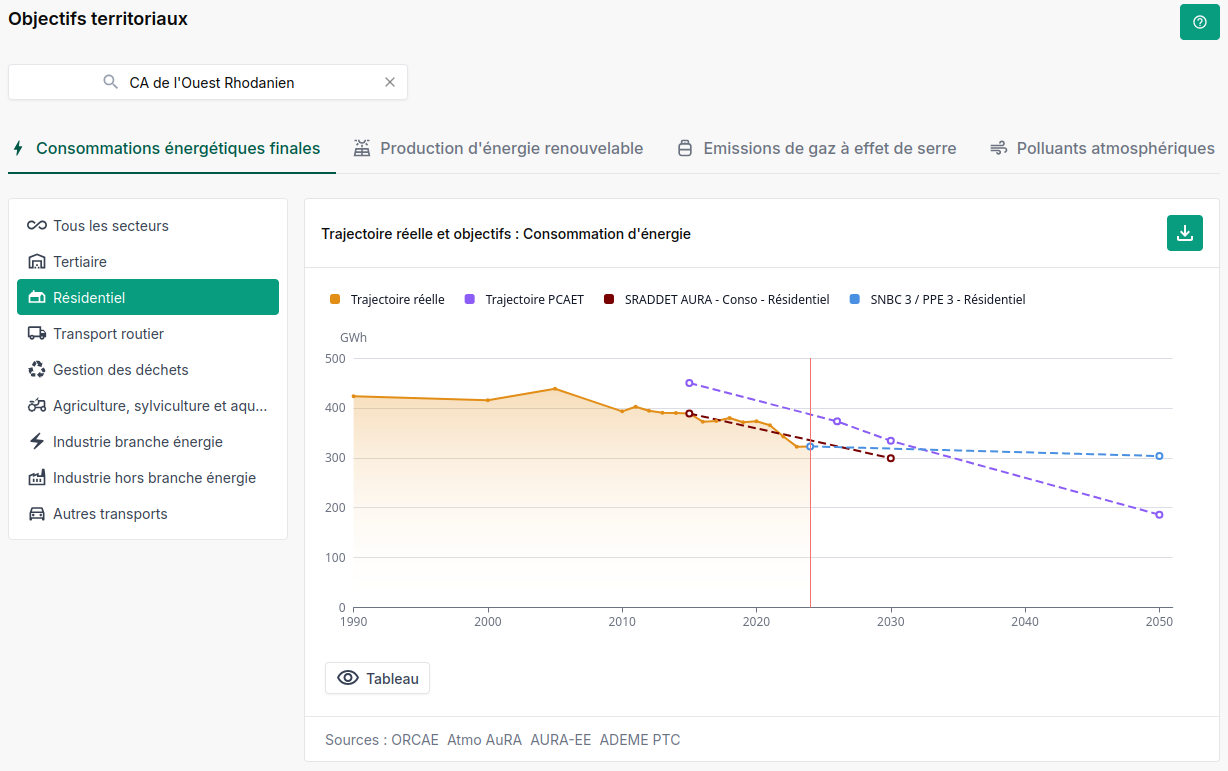Open the ORCAE source link
1228x771 pixels.
point(415,740)
